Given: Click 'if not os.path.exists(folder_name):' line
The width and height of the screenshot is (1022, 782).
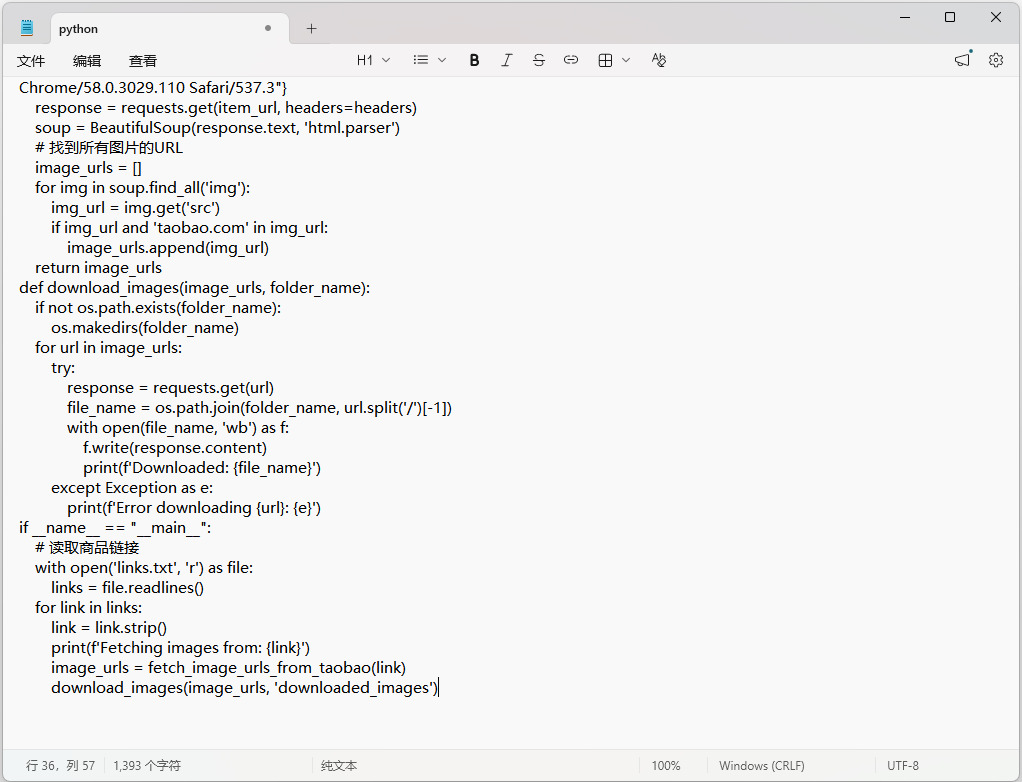Looking at the screenshot, I should click(158, 308).
